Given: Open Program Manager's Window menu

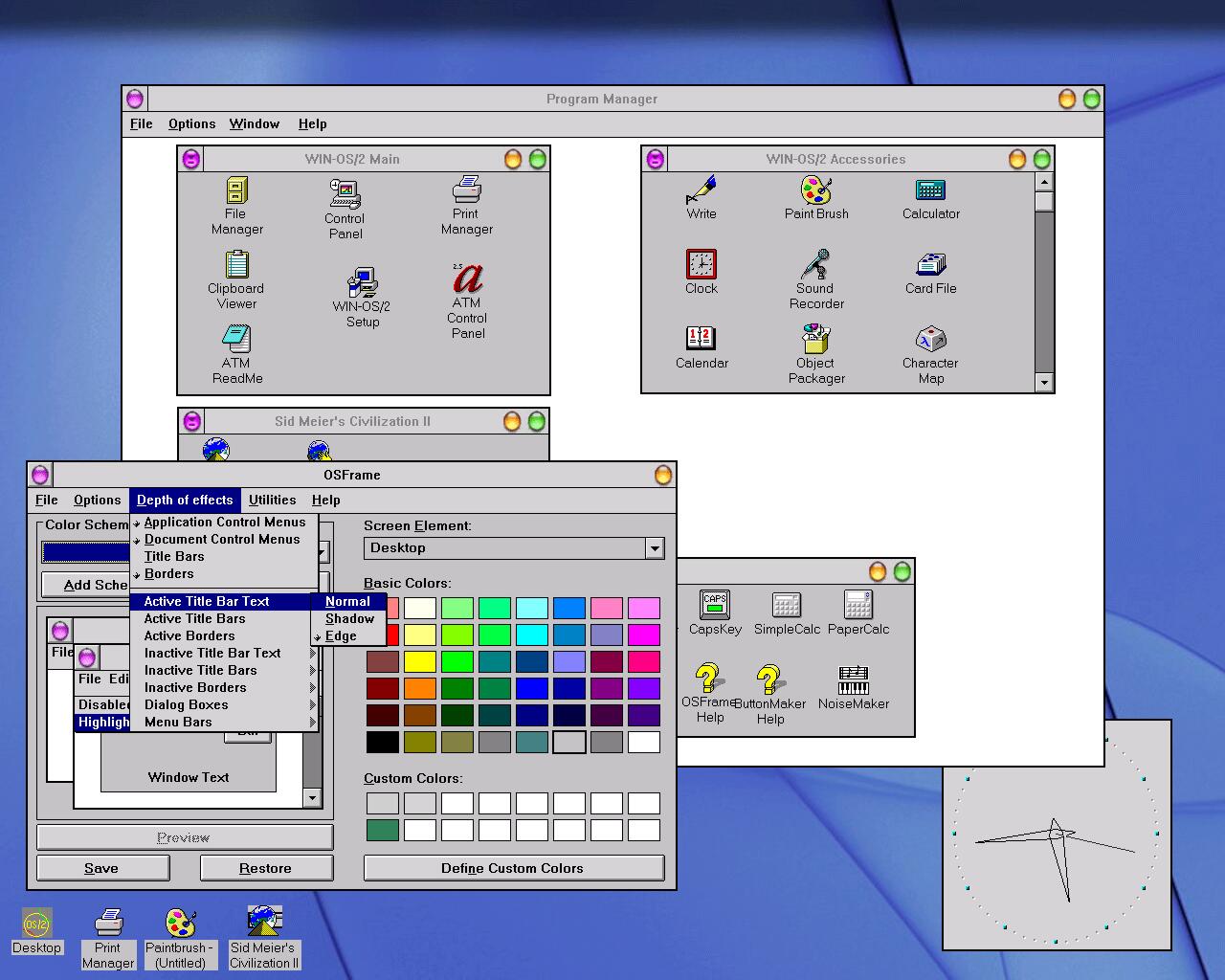Looking at the screenshot, I should pyautogui.click(x=254, y=123).
